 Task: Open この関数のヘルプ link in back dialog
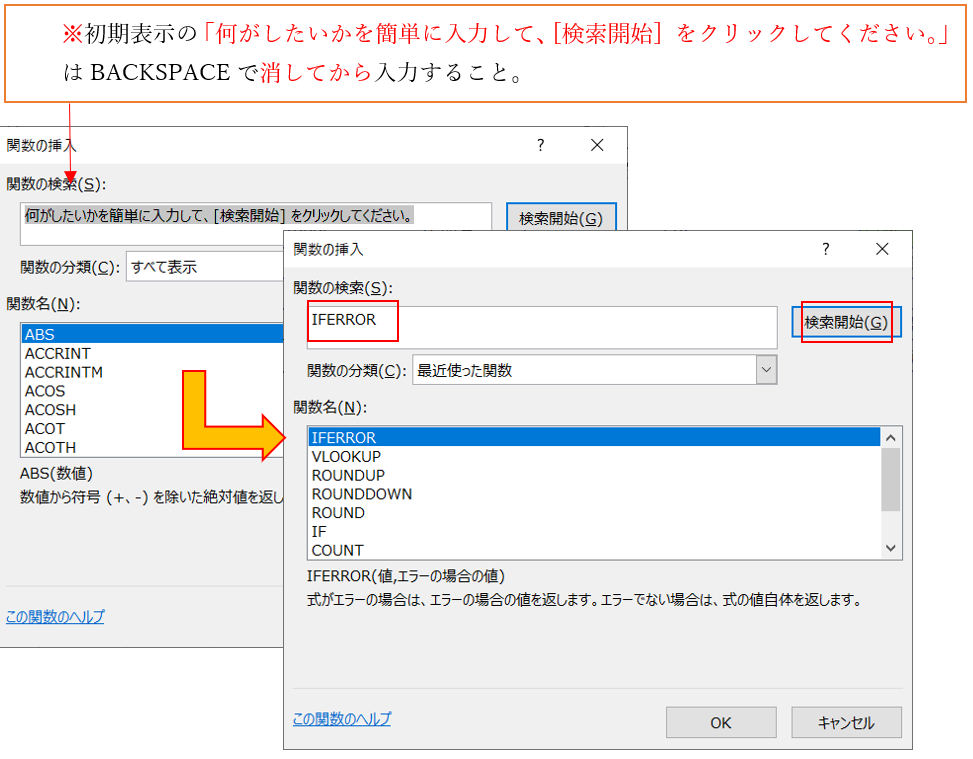55,617
